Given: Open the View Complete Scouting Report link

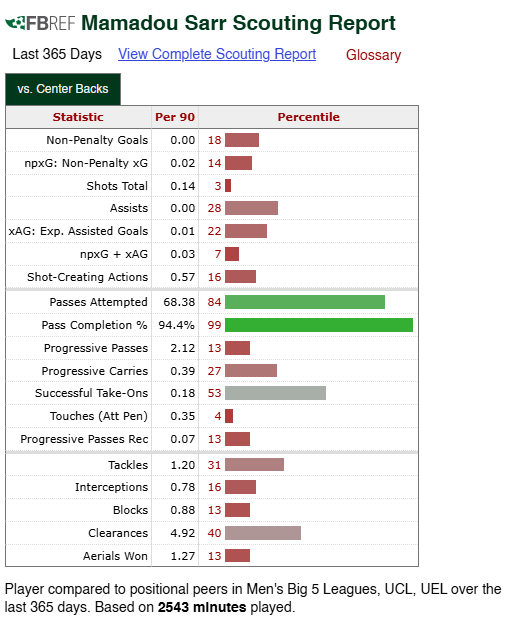Looking at the screenshot, I should (x=217, y=54).
